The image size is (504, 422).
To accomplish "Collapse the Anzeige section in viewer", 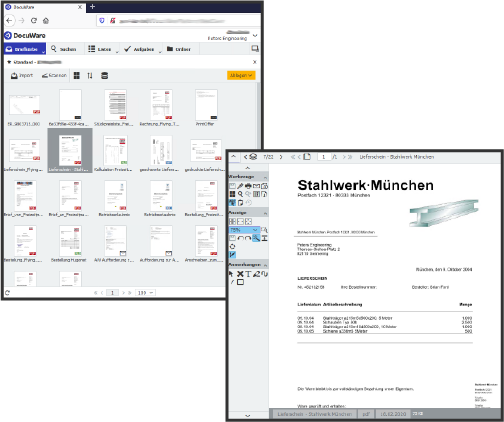I will [265, 213].
